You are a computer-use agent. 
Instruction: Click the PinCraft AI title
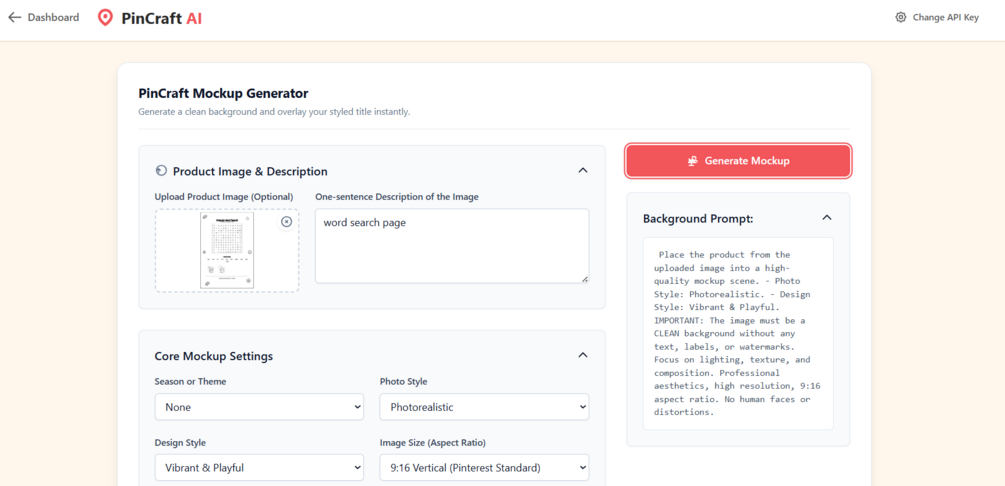point(161,18)
